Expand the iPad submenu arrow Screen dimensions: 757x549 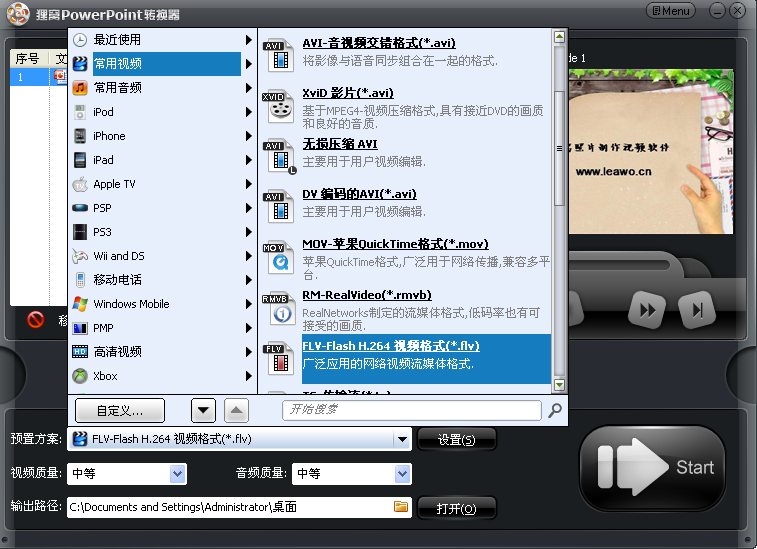(x=249, y=160)
